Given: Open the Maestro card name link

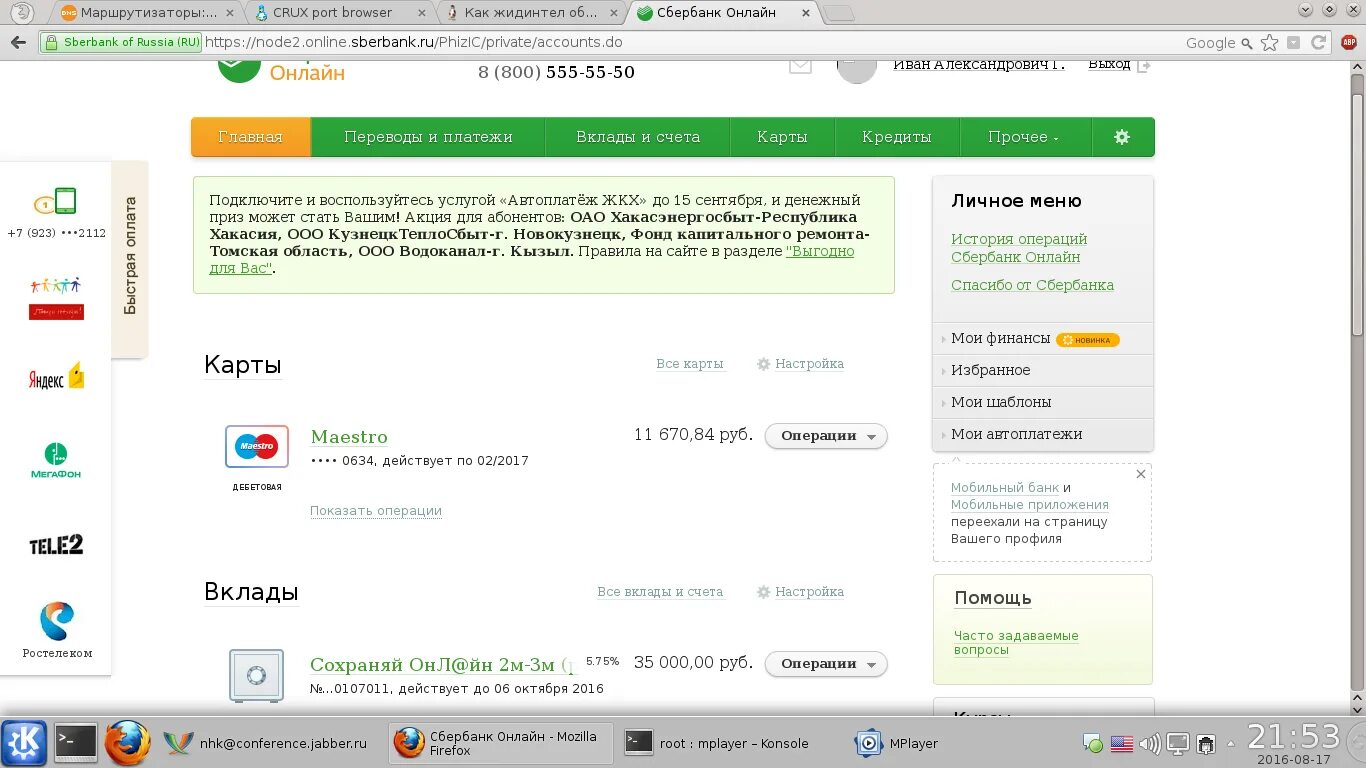Looking at the screenshot, I should click(349, 437).
